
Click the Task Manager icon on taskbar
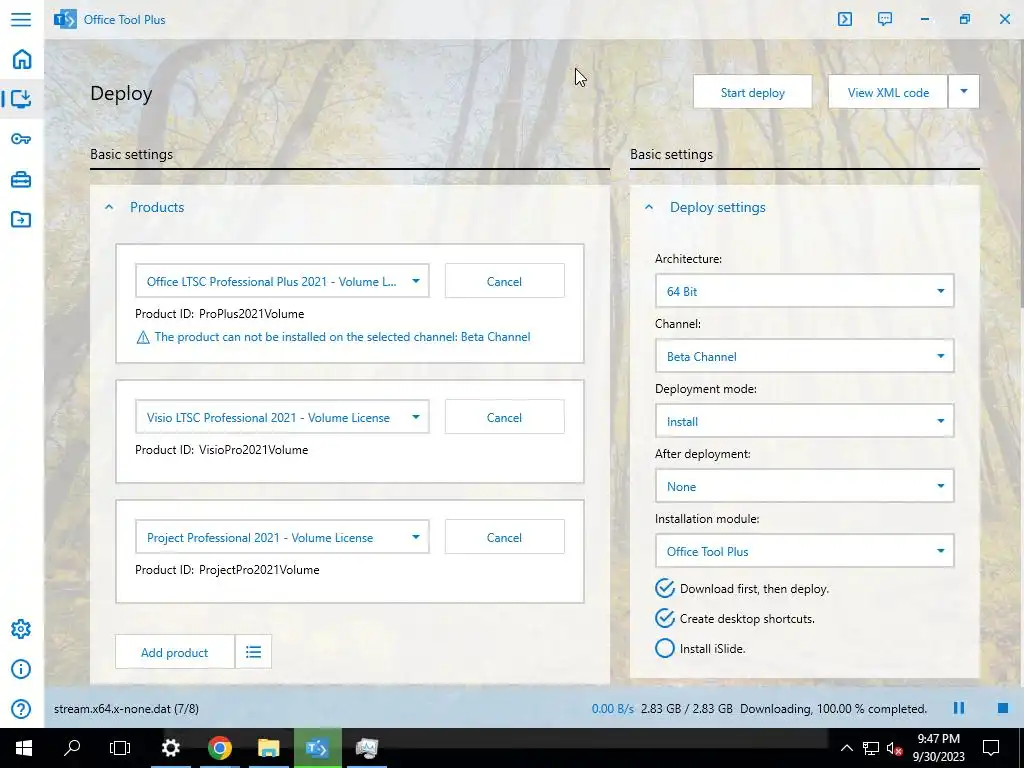pos(366,748)
